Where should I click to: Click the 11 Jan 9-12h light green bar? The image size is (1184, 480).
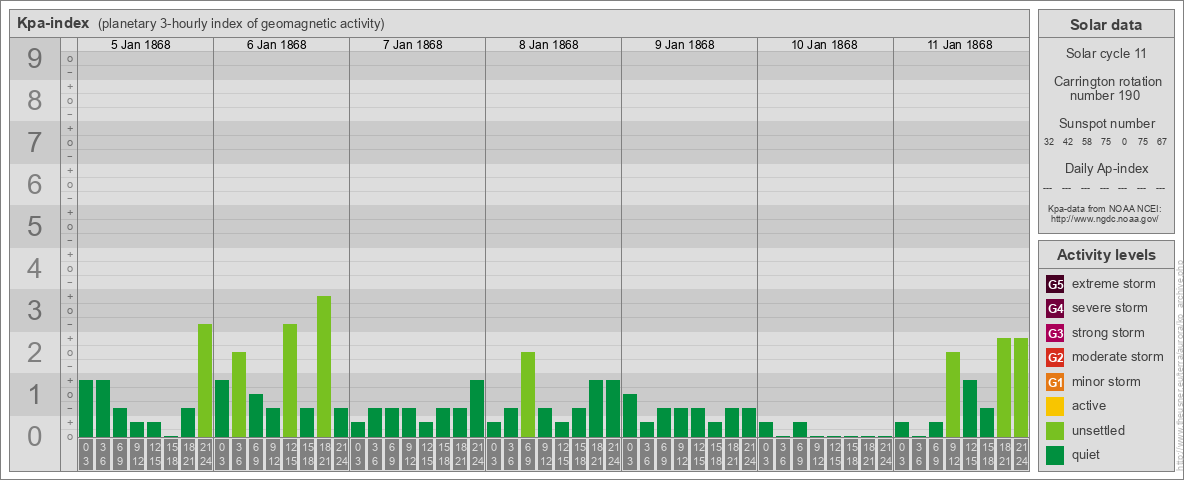953,394
